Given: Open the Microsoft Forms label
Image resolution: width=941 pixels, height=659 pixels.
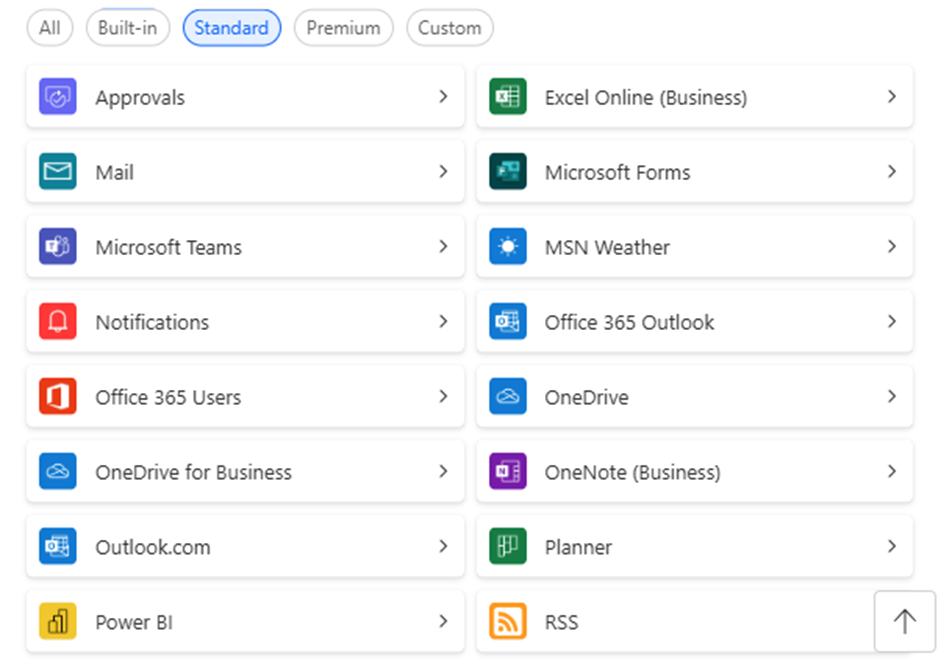Looking at the screenshot, I should [618, 172].
